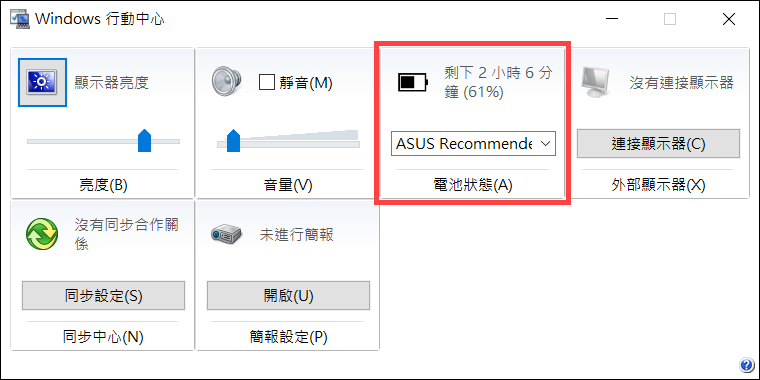Click the 連接顯示器(C) button

(658, 143)
